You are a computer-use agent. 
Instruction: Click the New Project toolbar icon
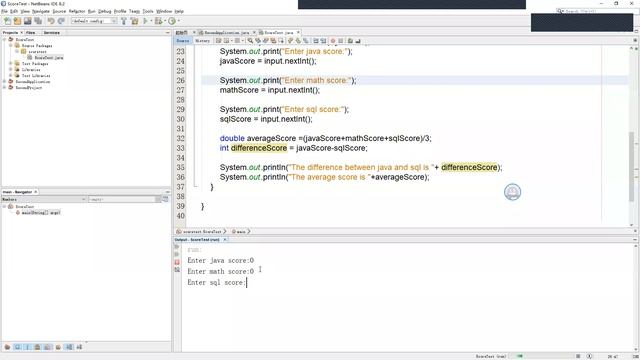point(17,21)
